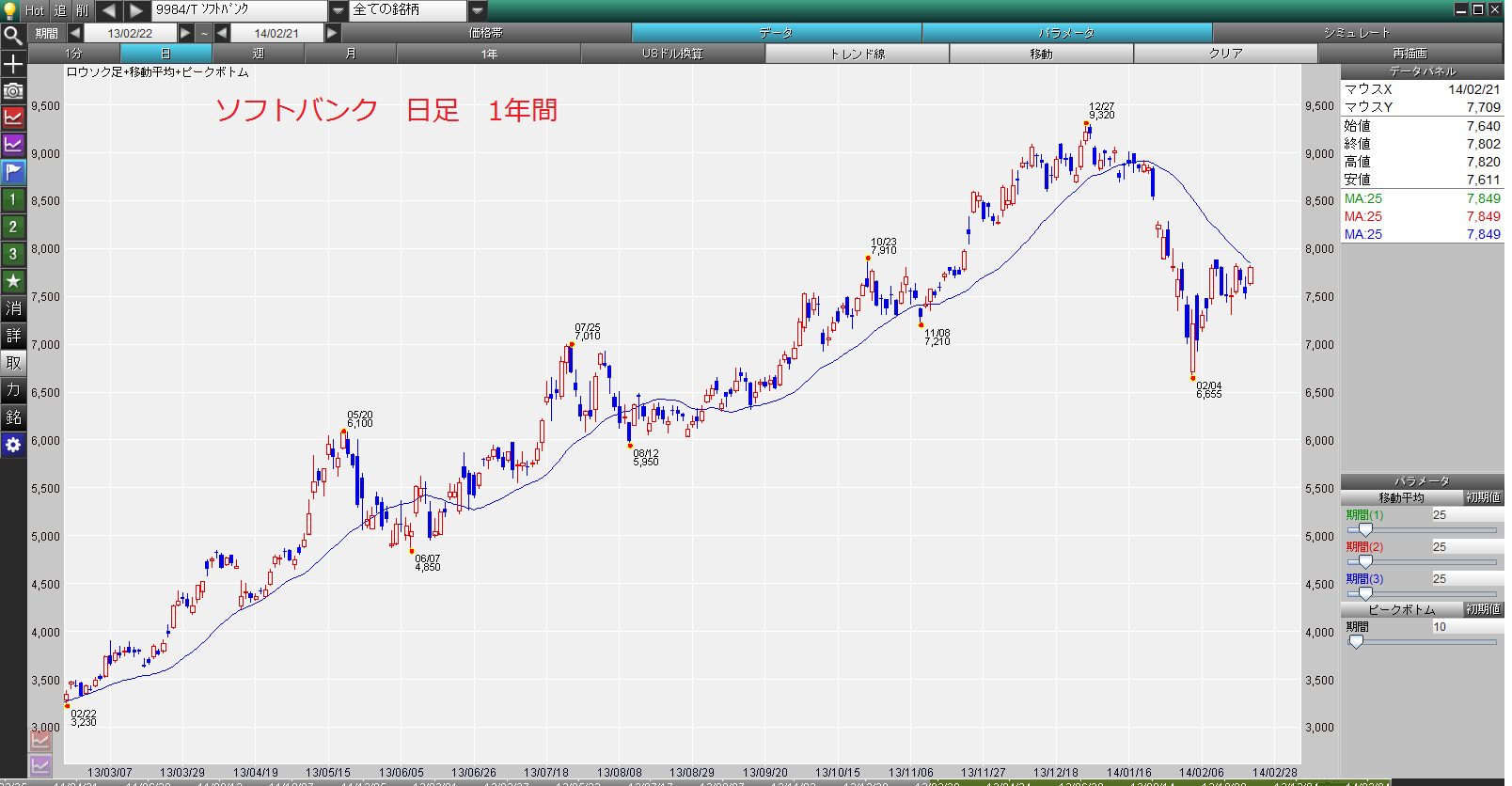
Task: Move end date 14/02/21 forward
Action: pos(332,33)
